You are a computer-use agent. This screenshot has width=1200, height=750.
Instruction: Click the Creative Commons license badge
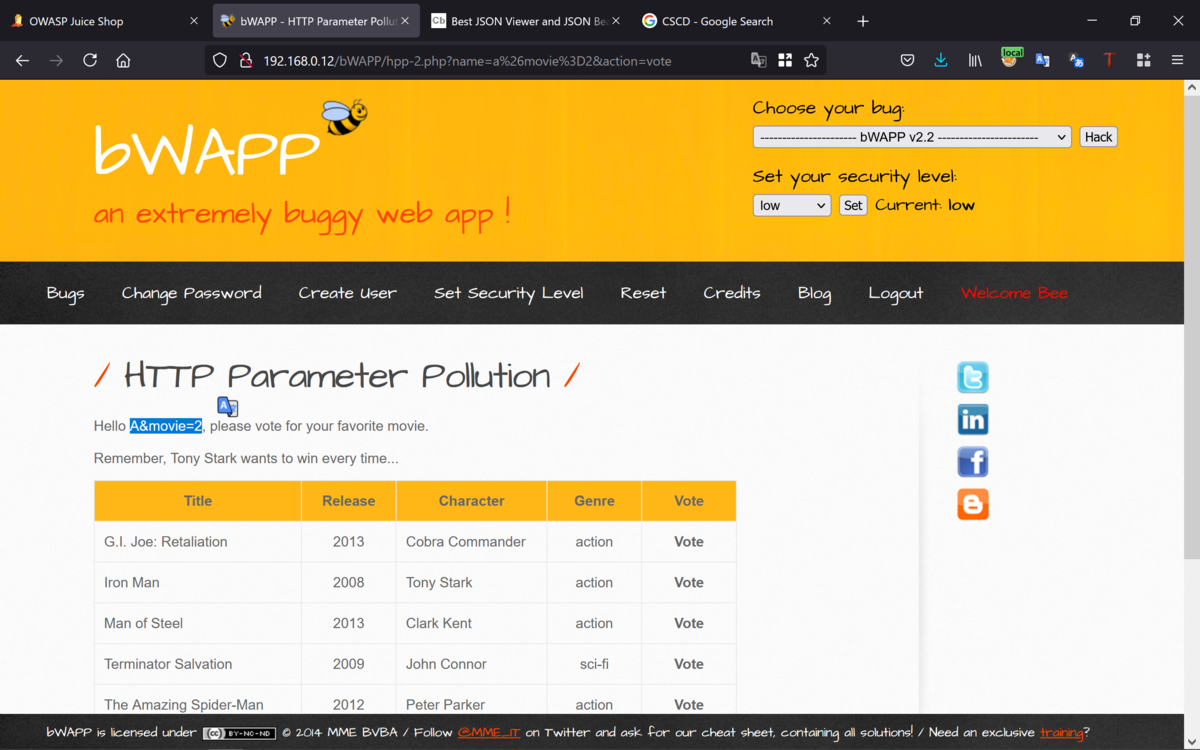[239, 733]
